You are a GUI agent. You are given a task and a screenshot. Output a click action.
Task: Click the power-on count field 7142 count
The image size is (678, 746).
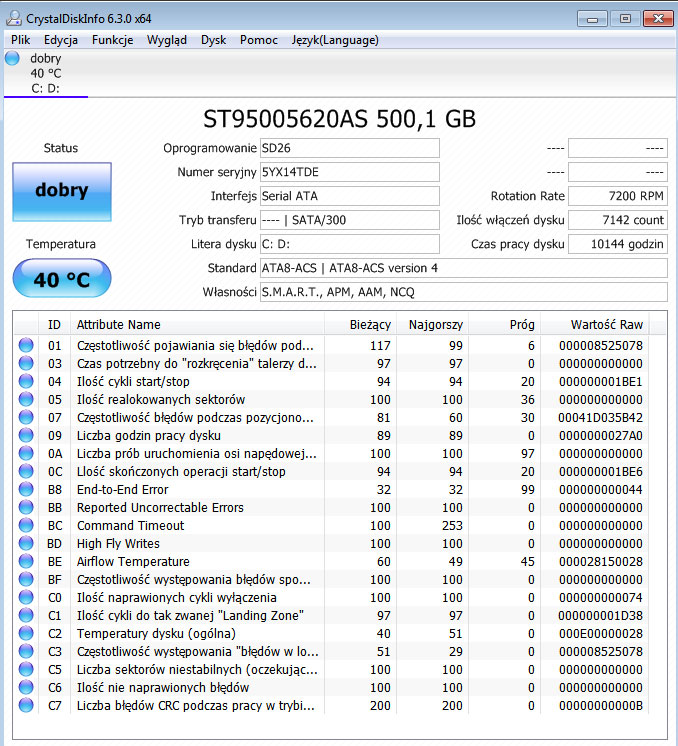(x=618, y=220)
